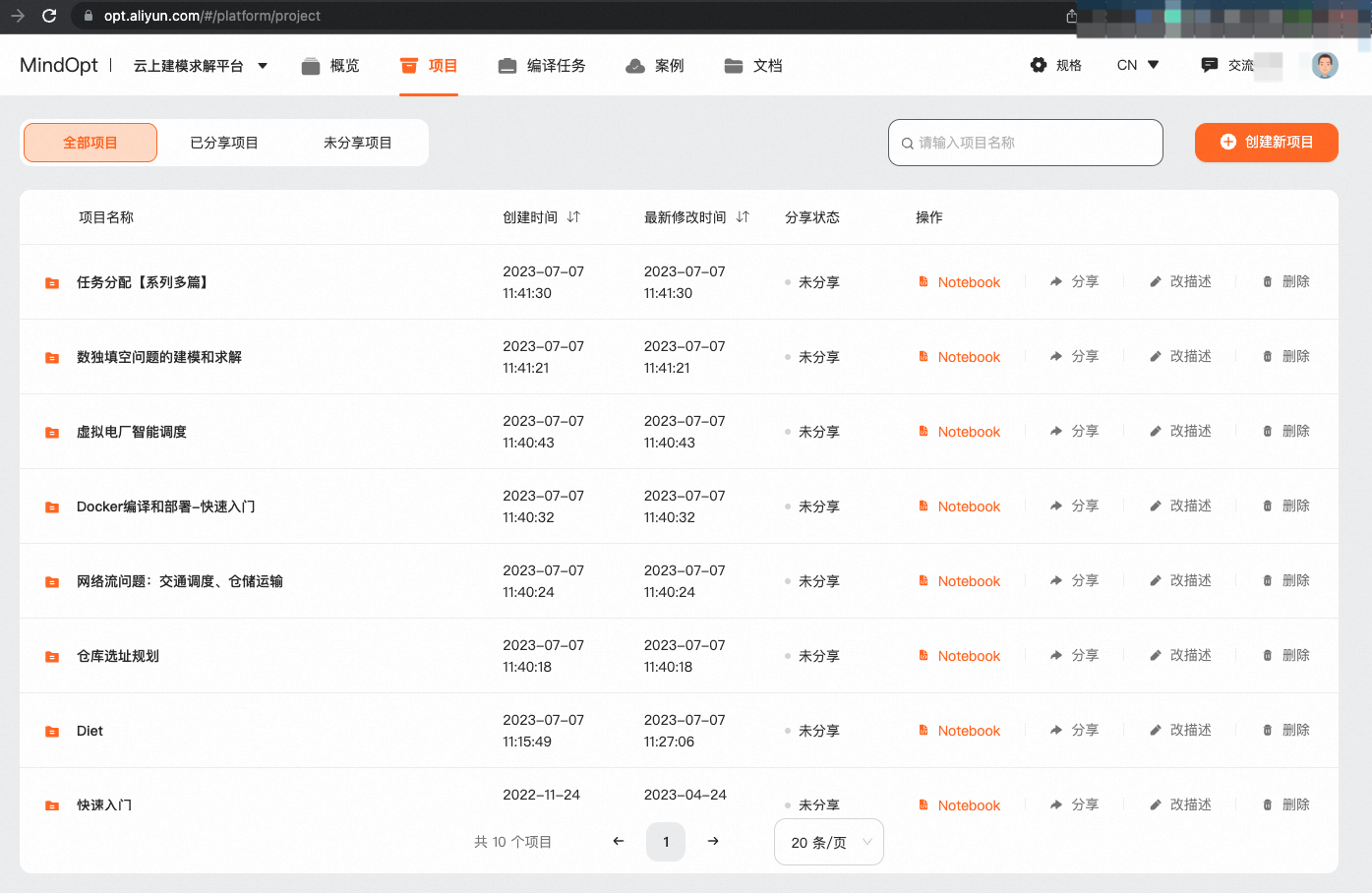Click the gear icon next to 规格
1372x893 pixels.
[1039, 65]
